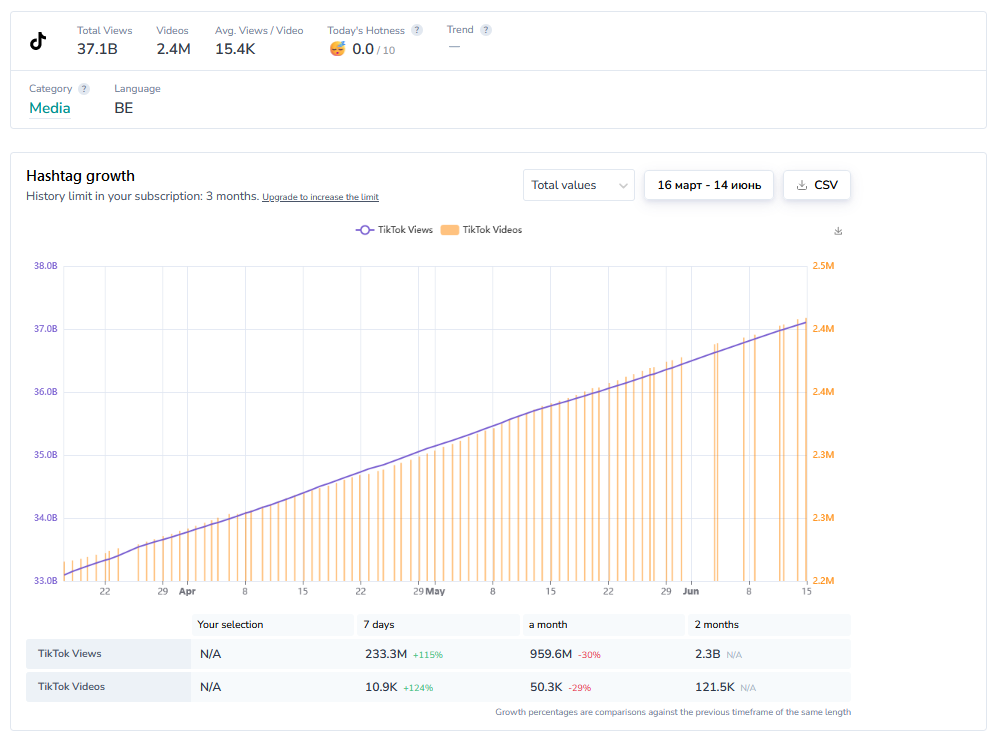Click the orange TikTok Videos legend swatch
This screenshot has height=735, width=1003.
point(450,230)
